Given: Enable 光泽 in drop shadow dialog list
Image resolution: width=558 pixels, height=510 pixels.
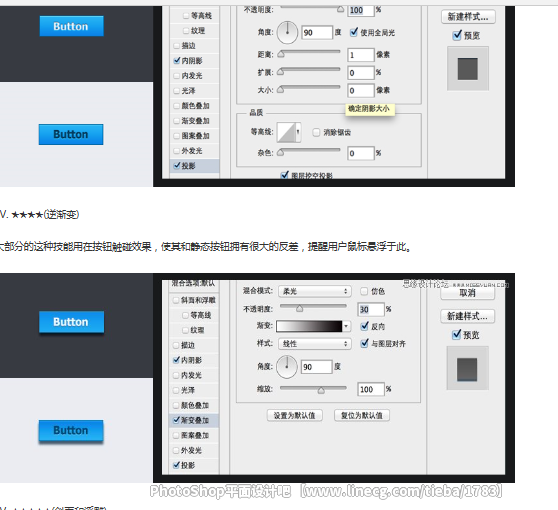Looking at the screenshot, I should [x=177, y=90].
